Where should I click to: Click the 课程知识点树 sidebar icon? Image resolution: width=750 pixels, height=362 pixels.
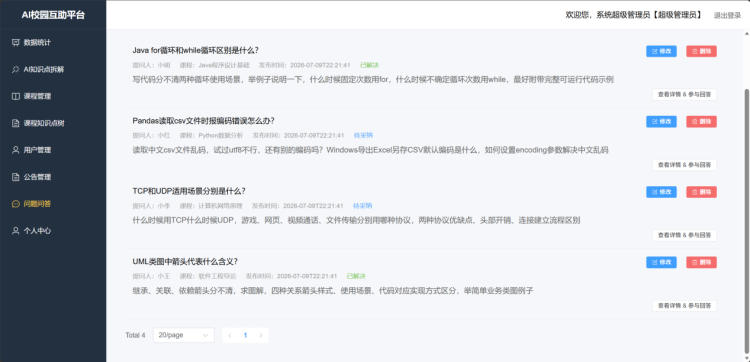[x=15, y=123]
